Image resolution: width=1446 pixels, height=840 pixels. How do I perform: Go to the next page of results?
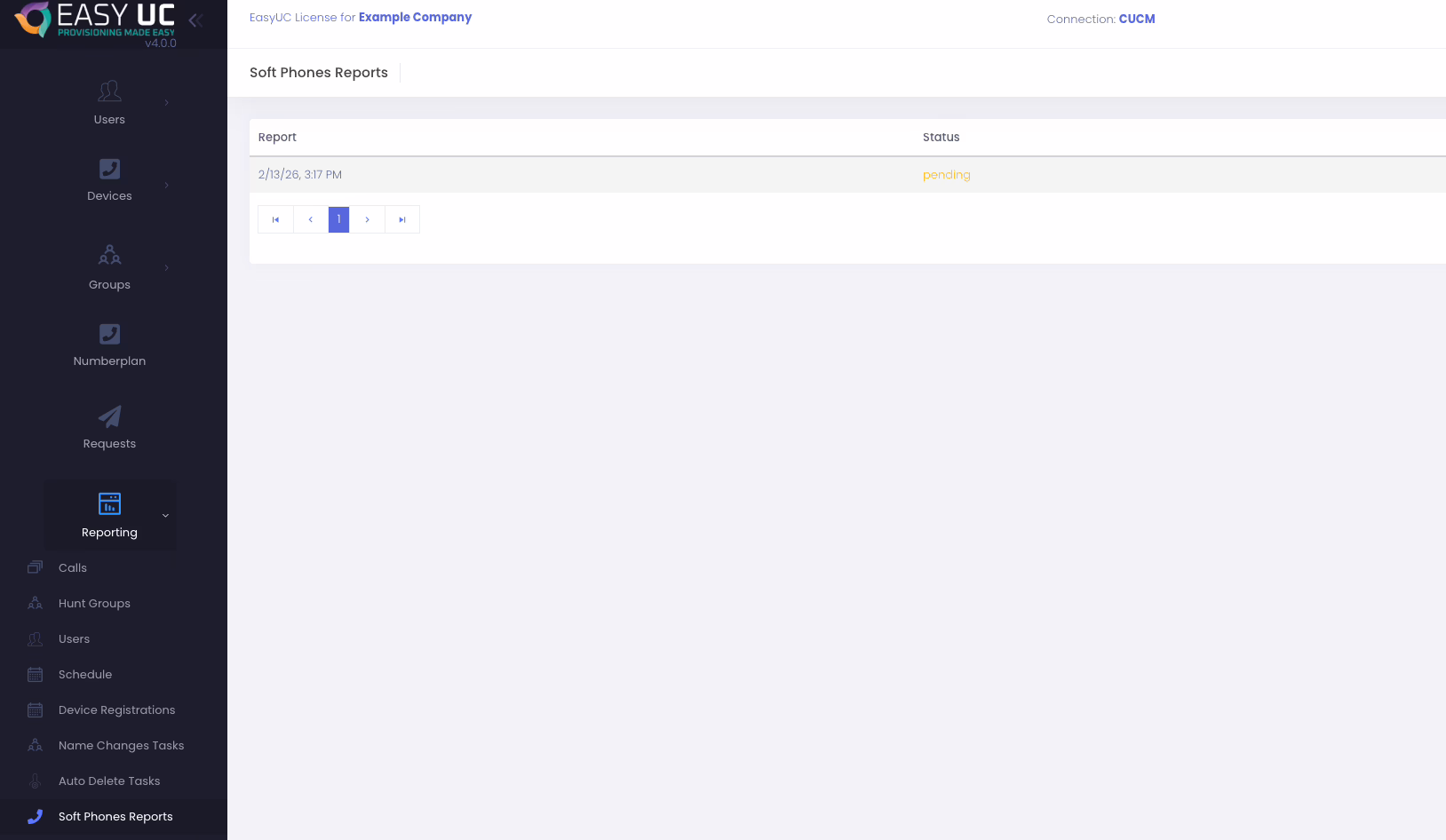pos(367,219)
